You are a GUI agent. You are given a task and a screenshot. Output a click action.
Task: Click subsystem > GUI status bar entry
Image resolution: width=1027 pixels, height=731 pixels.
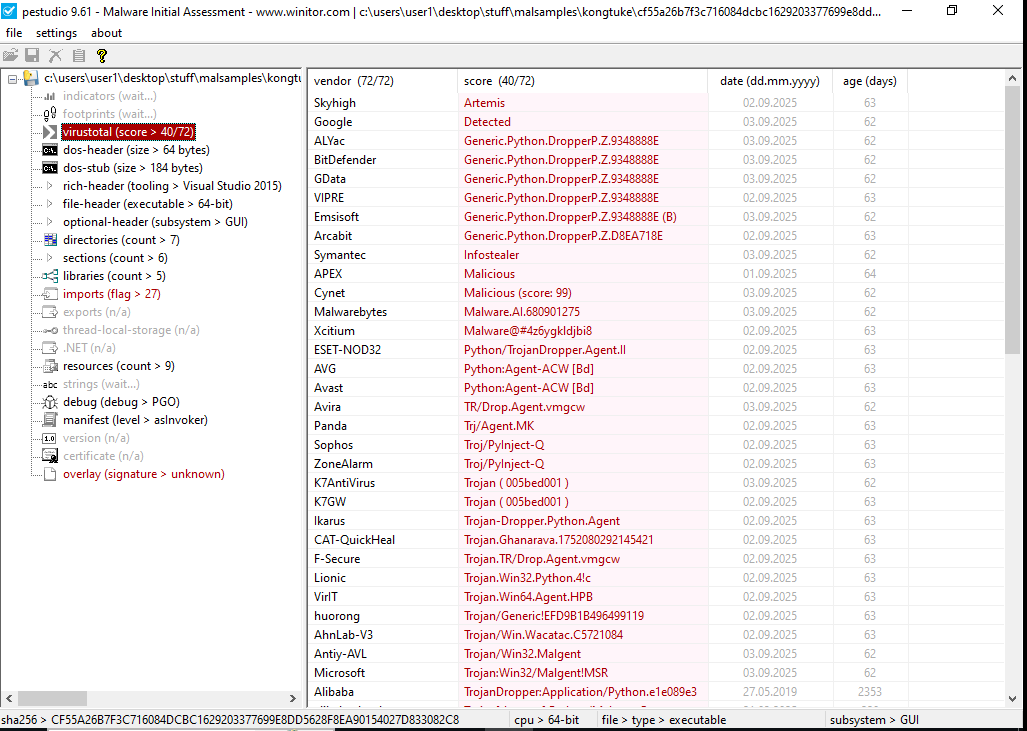(874, 720)
